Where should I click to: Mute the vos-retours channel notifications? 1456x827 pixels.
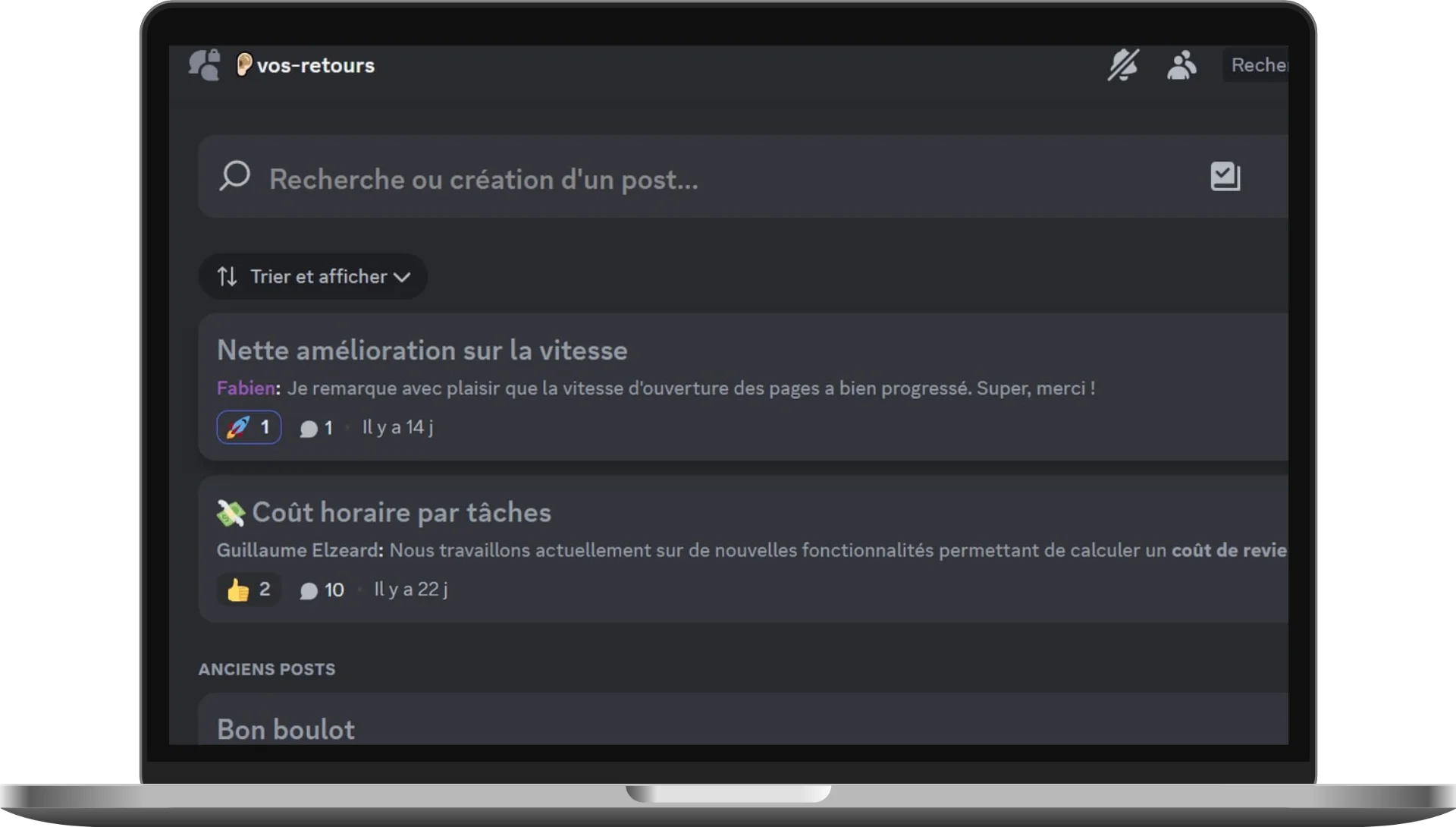point(1123,65)
